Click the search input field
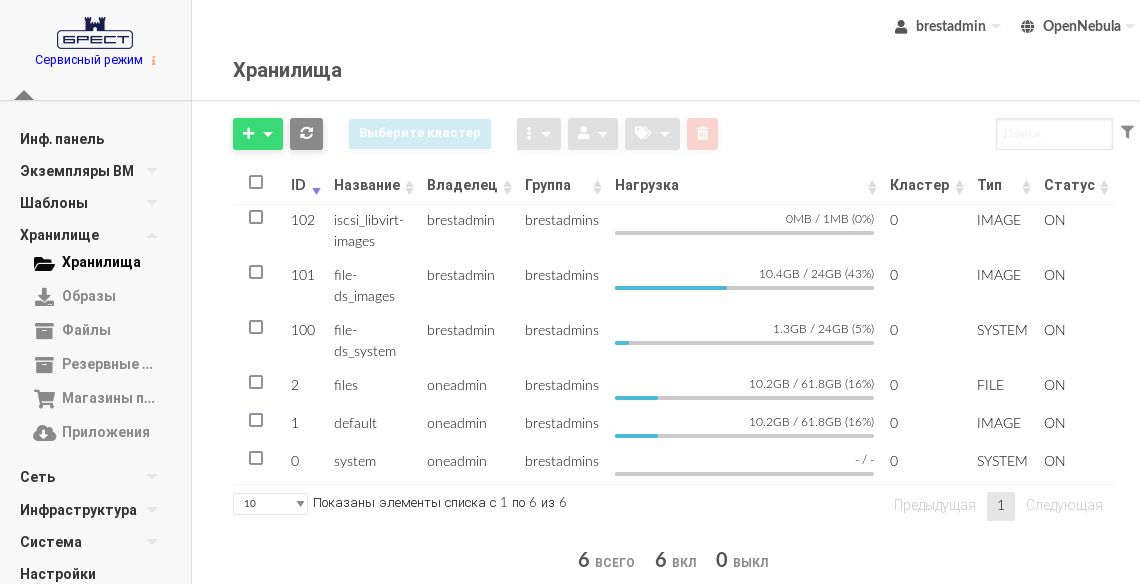 pos(1053,134)
